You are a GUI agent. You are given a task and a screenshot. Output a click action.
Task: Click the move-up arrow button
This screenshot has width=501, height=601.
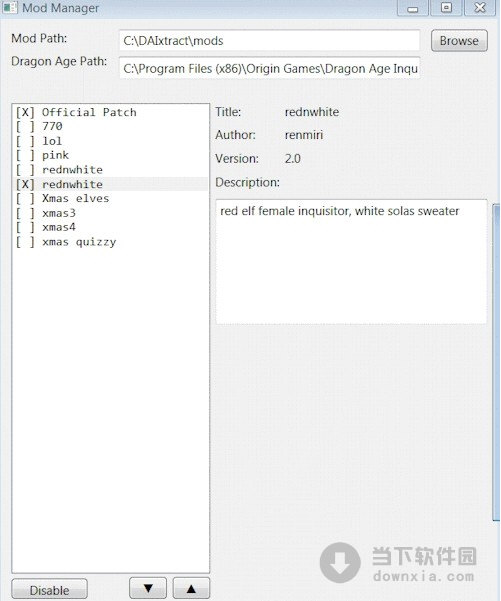click(x=191, y=588)
